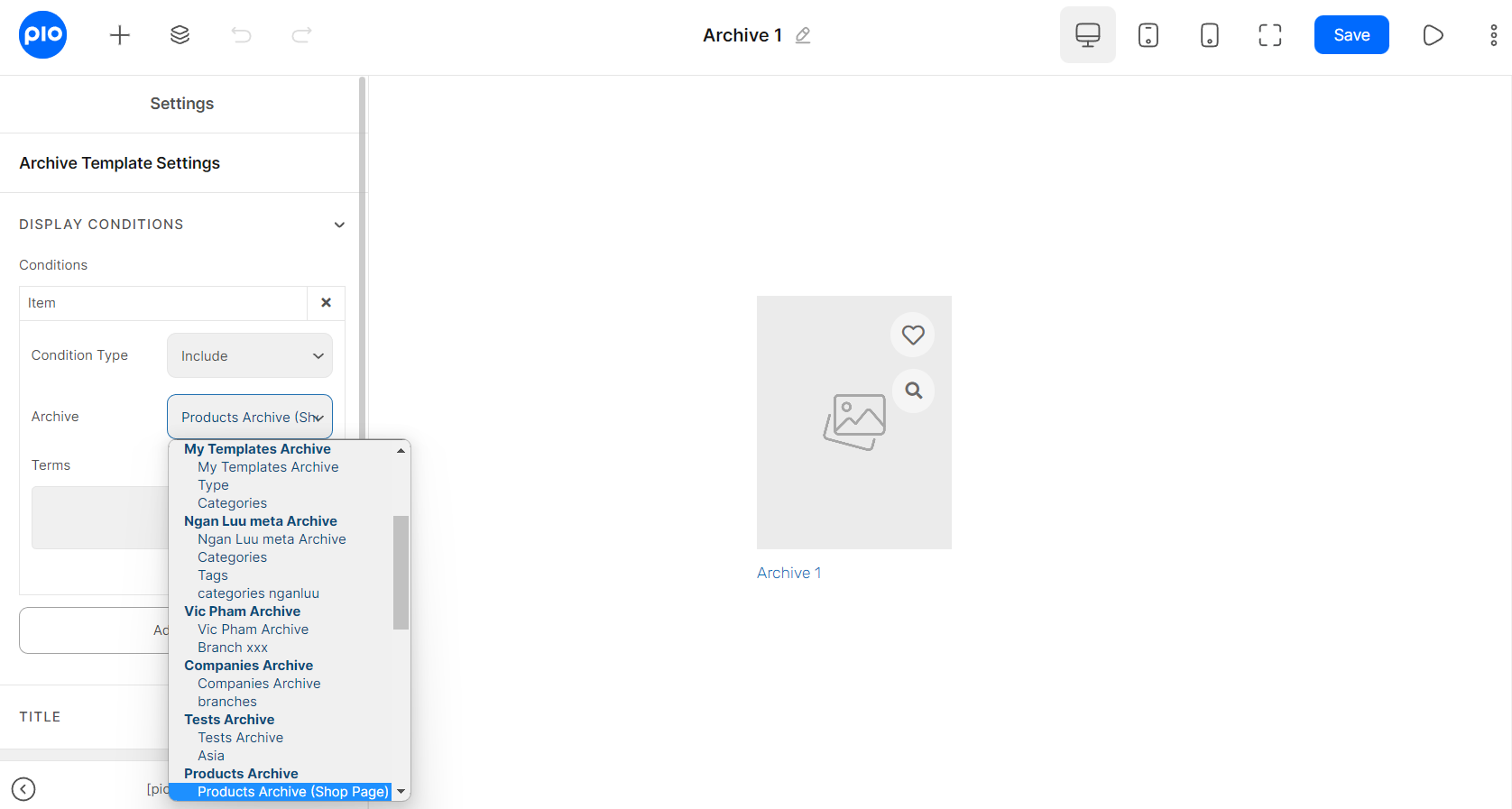Image resolution: width=1512 pixels, height=809 pixels.
Task: Select Companies Archive option in list
Action: pos(259,684)
